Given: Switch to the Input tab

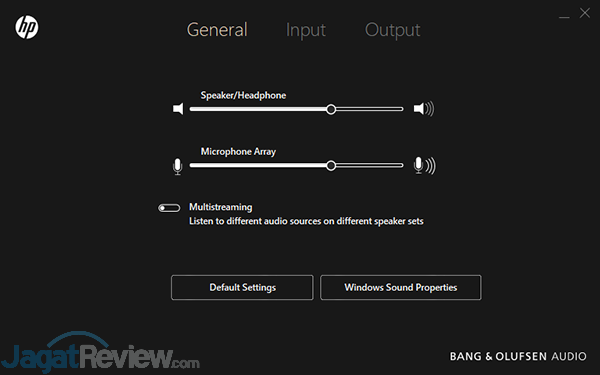Looking at the screenshot, I should 306,30.
